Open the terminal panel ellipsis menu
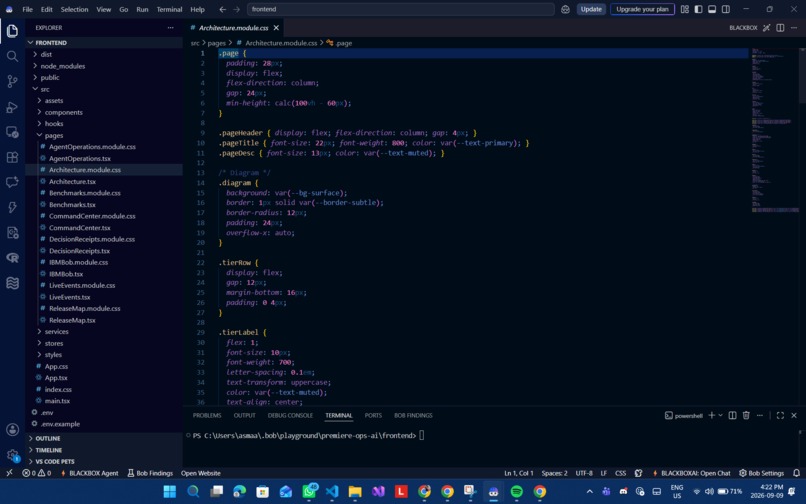The height and width of the screenshot is (504, 806). pos(760,415)
